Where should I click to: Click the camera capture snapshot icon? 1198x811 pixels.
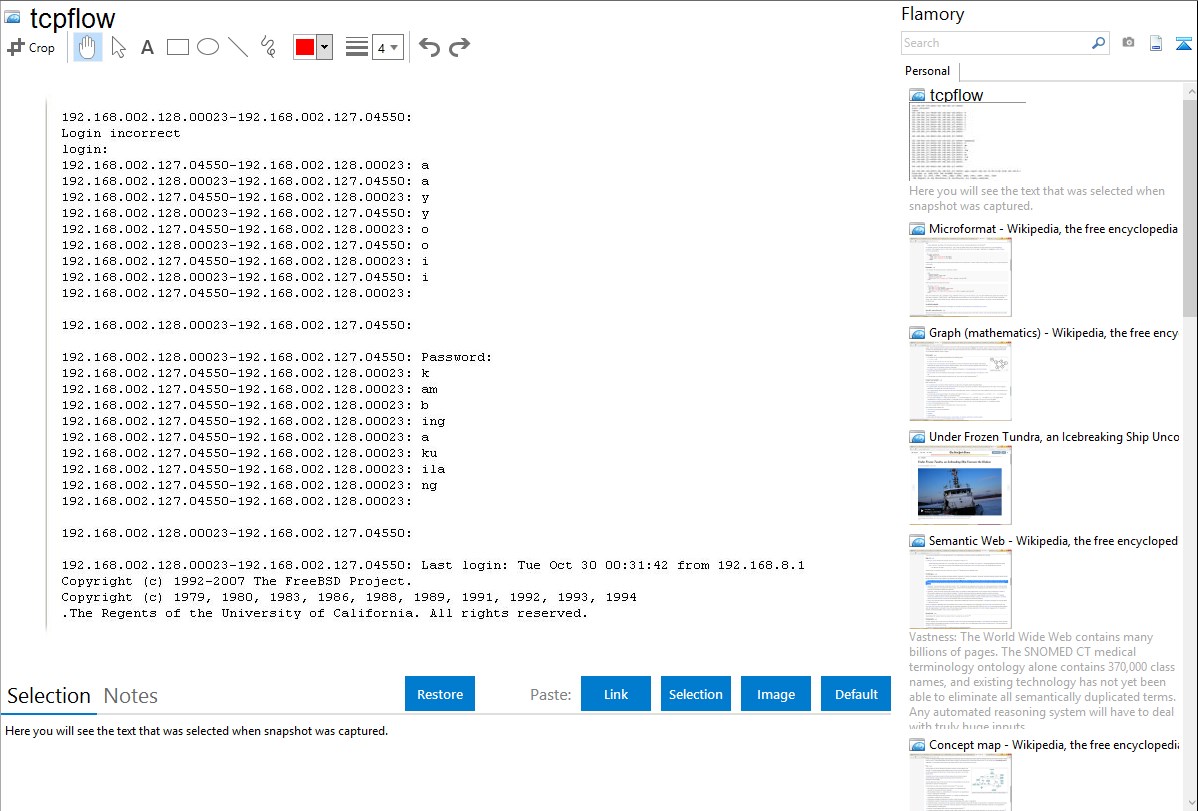pyautogui.click(x=1128, y=43)
